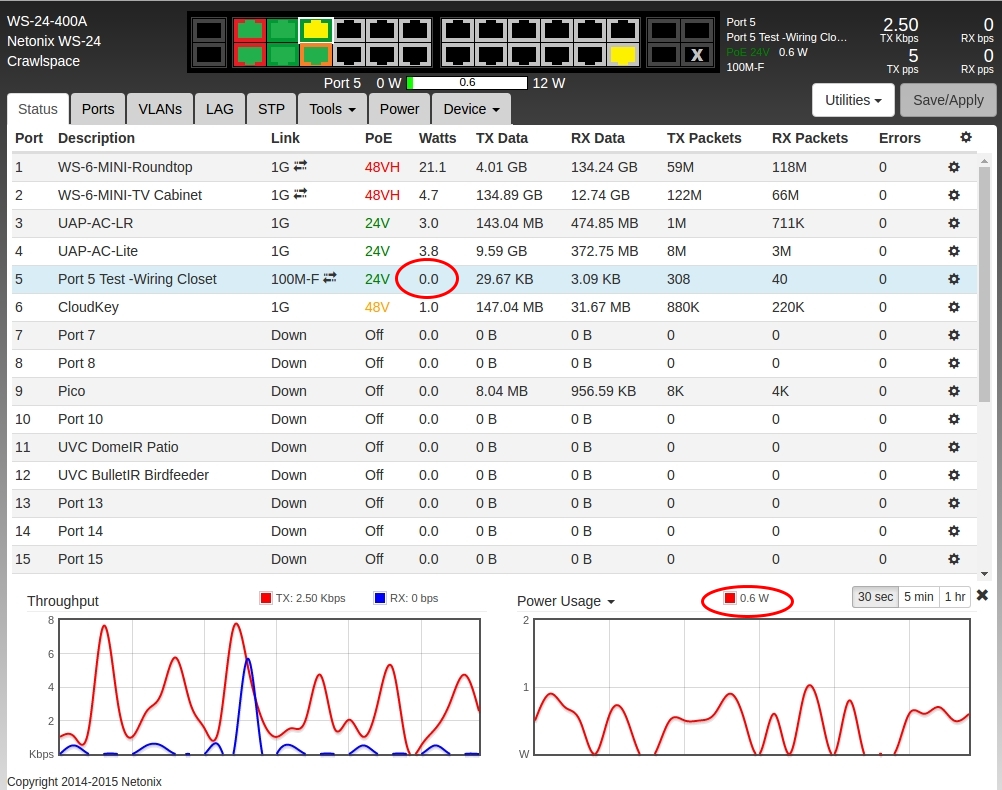
Task: Click the Errors column header
Action: 900,138
